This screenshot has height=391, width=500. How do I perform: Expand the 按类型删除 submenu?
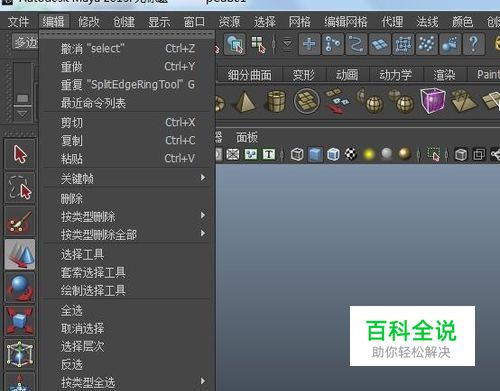128,217
